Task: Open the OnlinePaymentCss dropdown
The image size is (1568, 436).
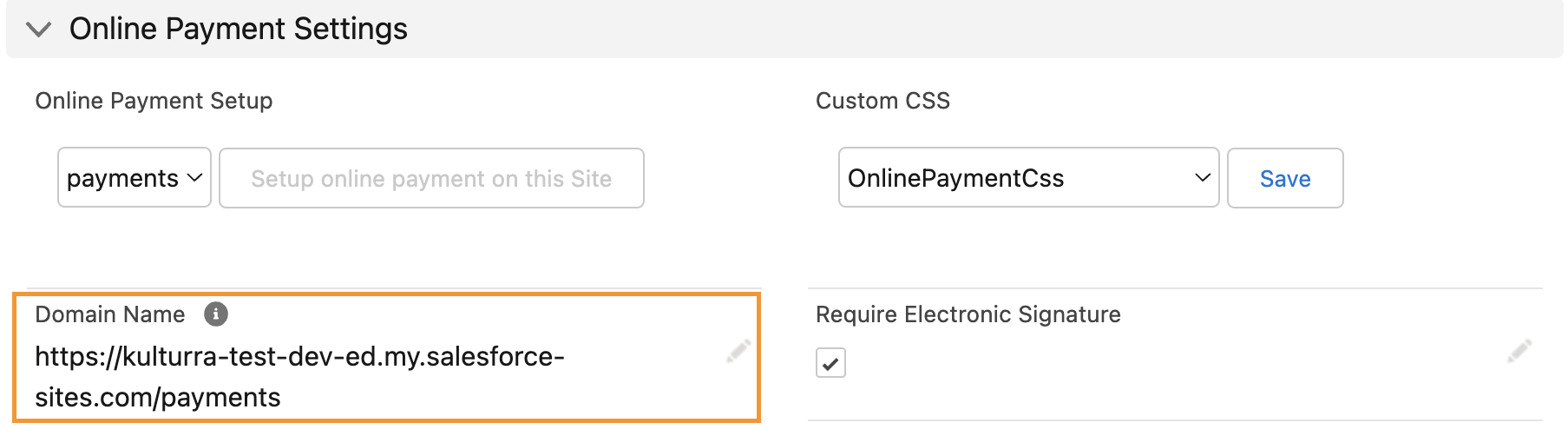Action: (x=1028, y=178)
